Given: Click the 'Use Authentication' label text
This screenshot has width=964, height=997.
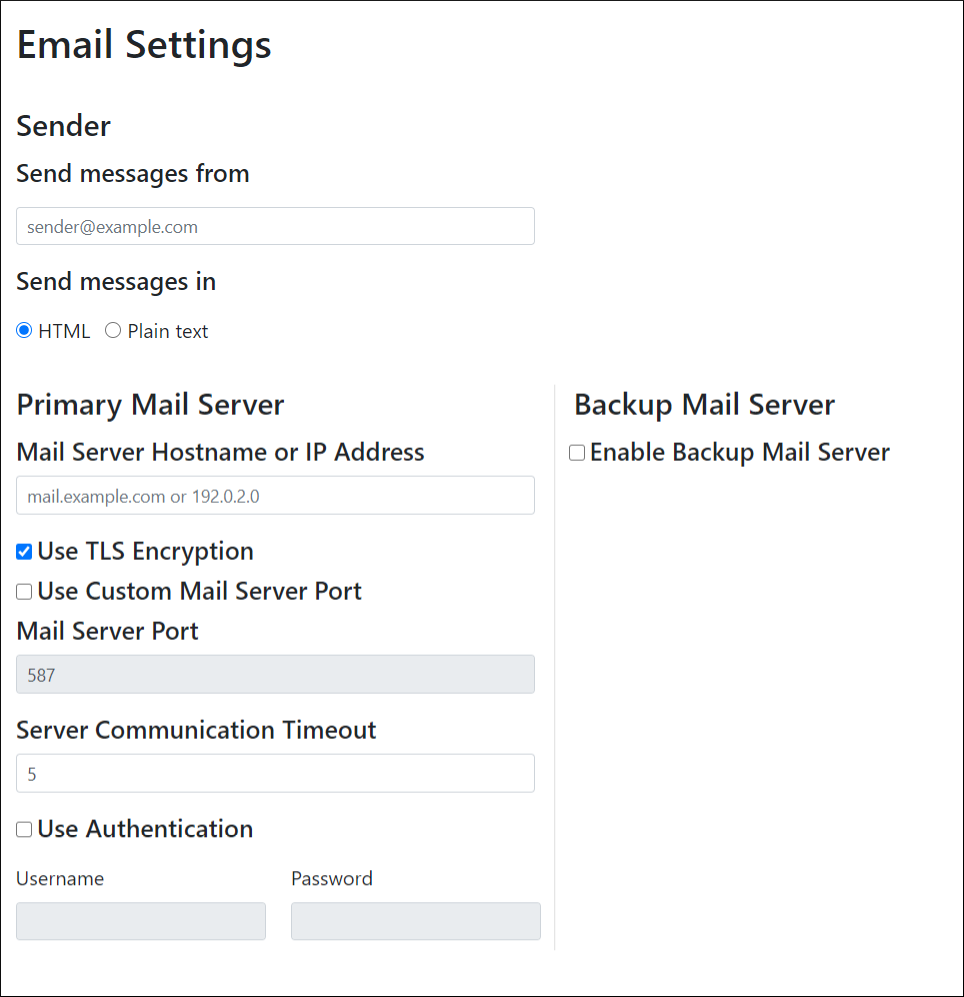Looking at the screenshot, I should (x=145, y=829).
